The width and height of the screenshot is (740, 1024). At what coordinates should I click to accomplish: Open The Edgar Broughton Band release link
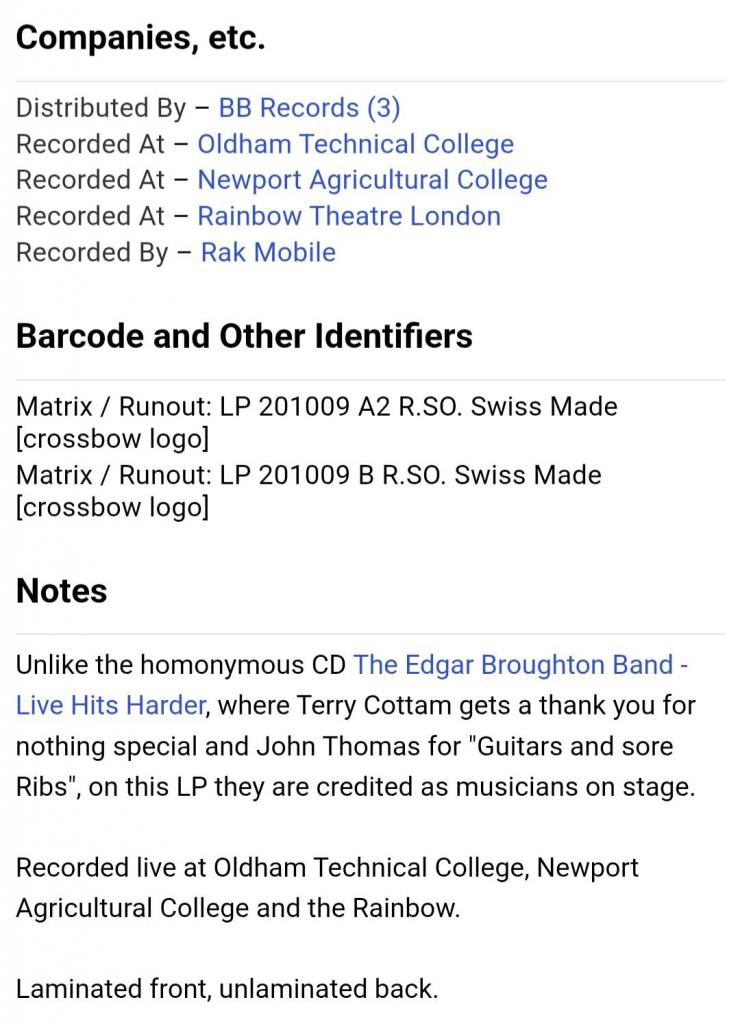point(521,665)
